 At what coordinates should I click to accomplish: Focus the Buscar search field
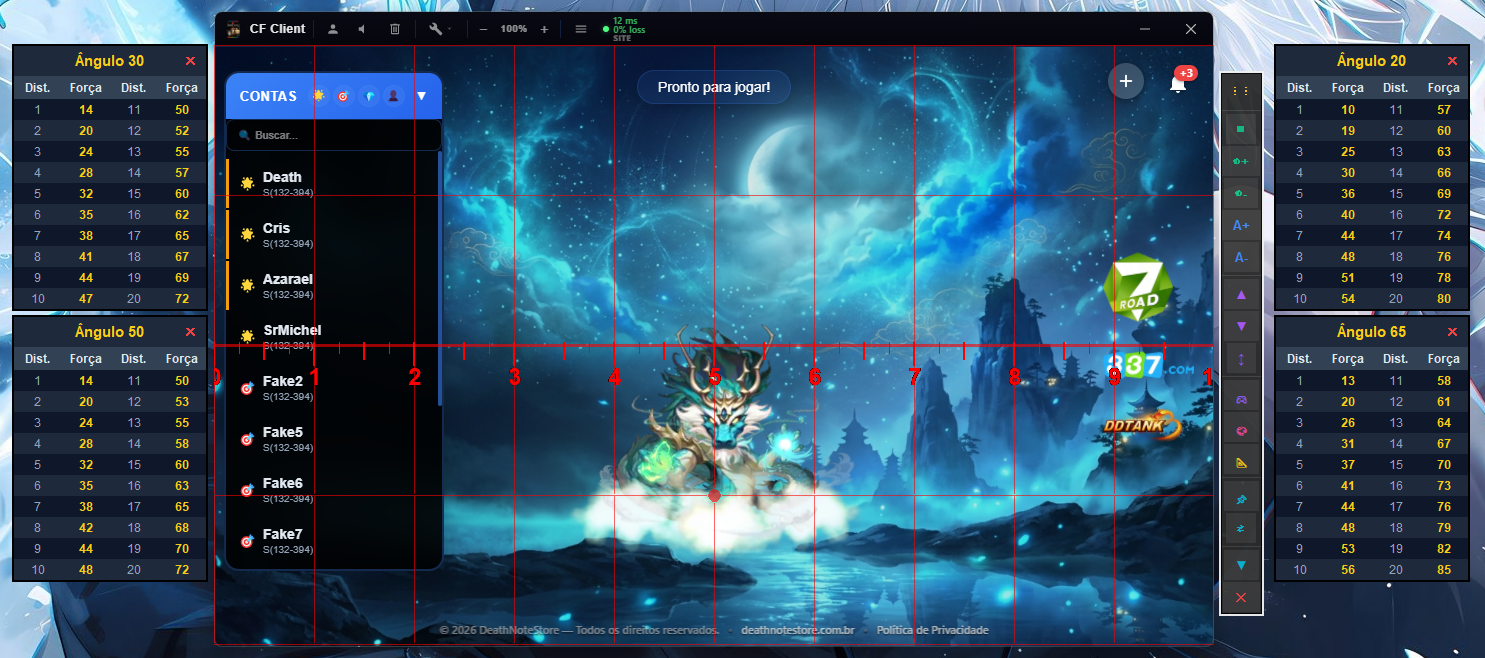coord(334,135)
